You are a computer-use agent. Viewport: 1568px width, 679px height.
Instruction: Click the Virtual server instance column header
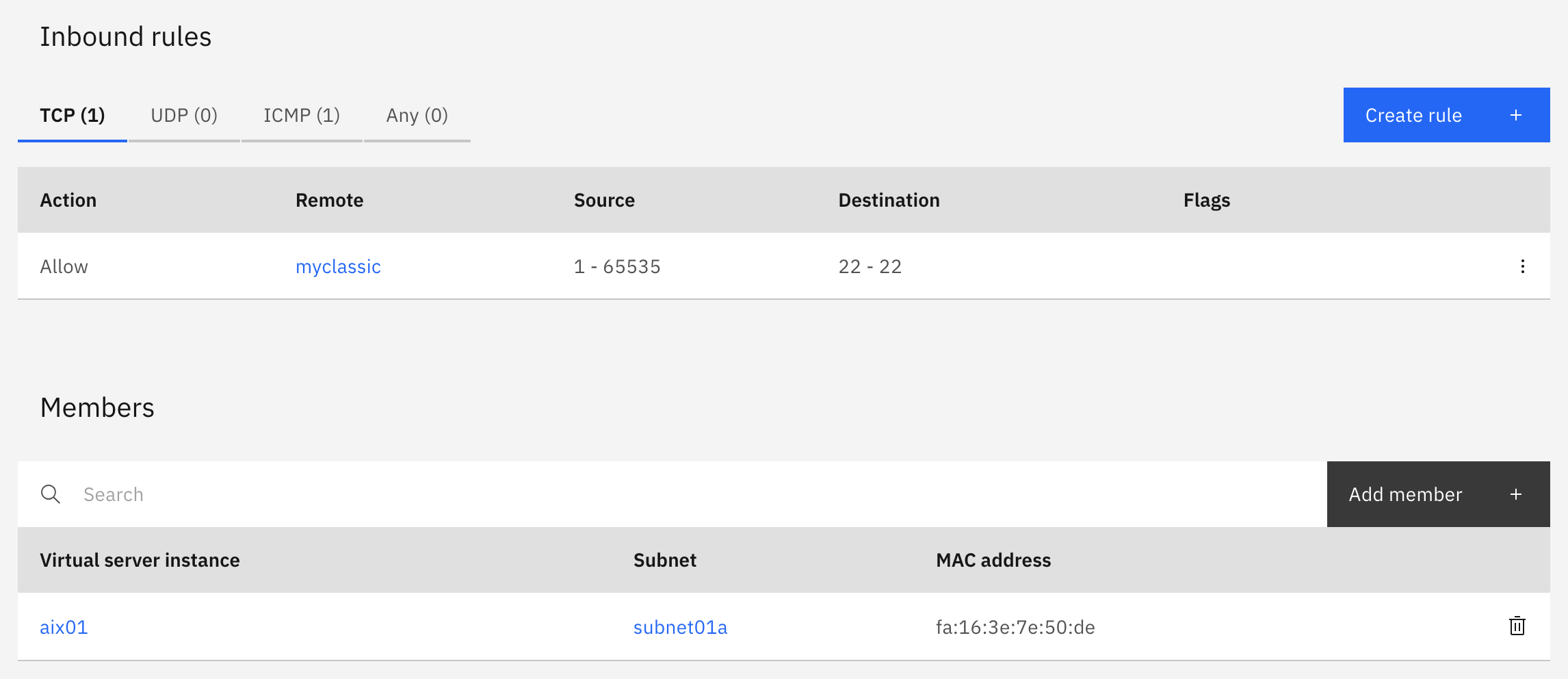click(140, 560)
